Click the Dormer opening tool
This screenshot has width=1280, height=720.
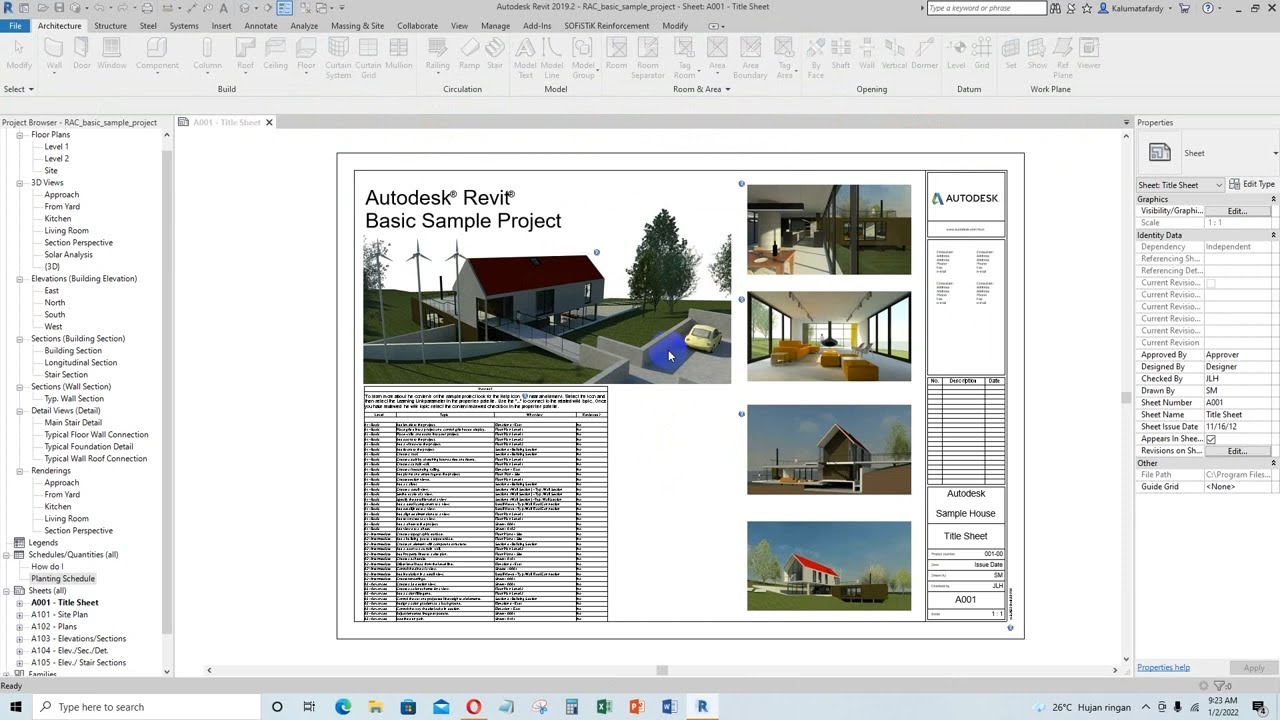925,54
